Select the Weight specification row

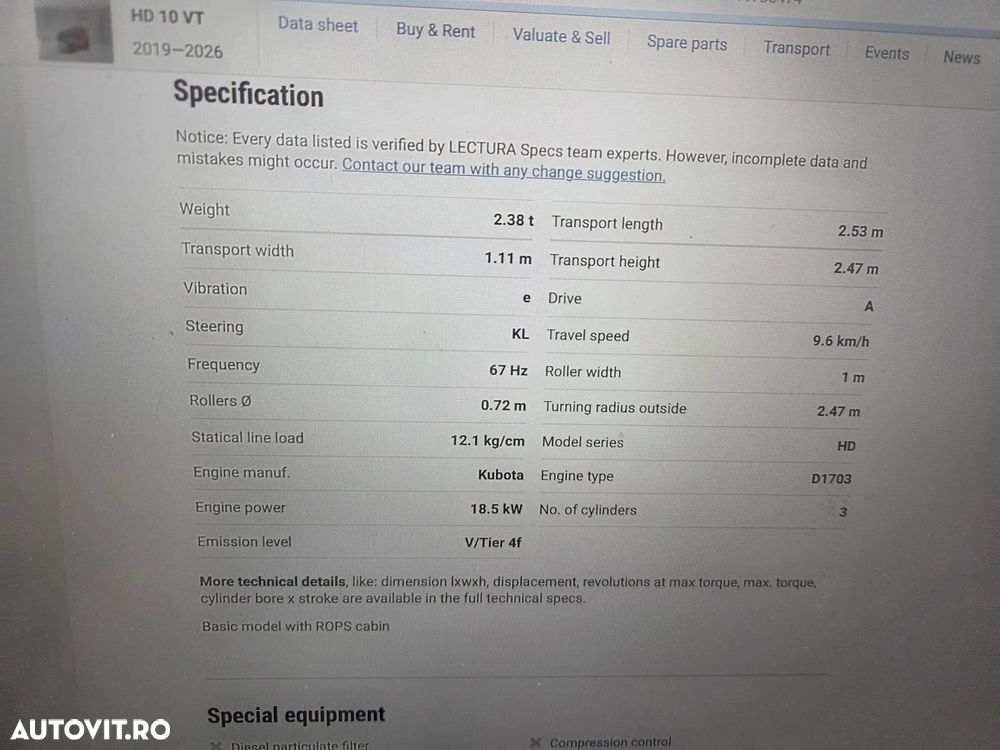click(356, 214)
